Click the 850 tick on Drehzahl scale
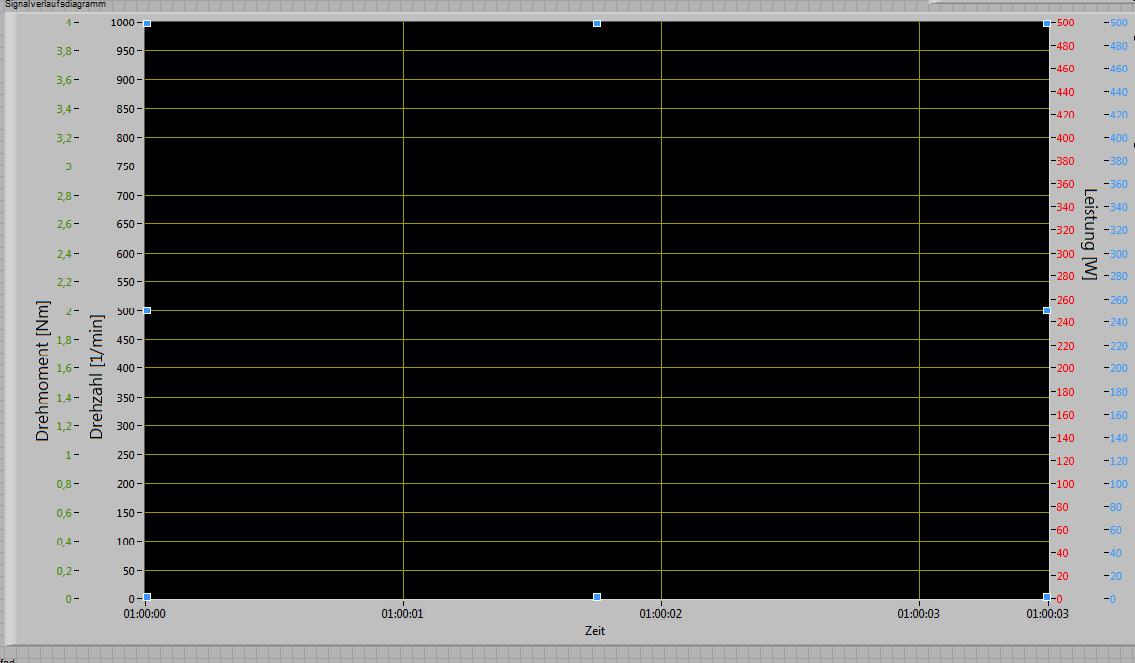 [125, 109]
